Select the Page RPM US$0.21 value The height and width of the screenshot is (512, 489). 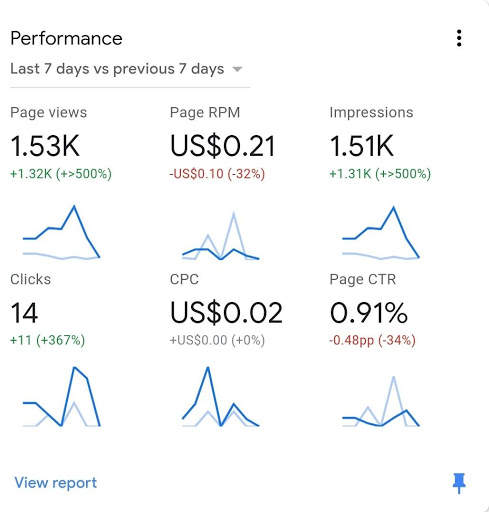click(x=223, y=146)
